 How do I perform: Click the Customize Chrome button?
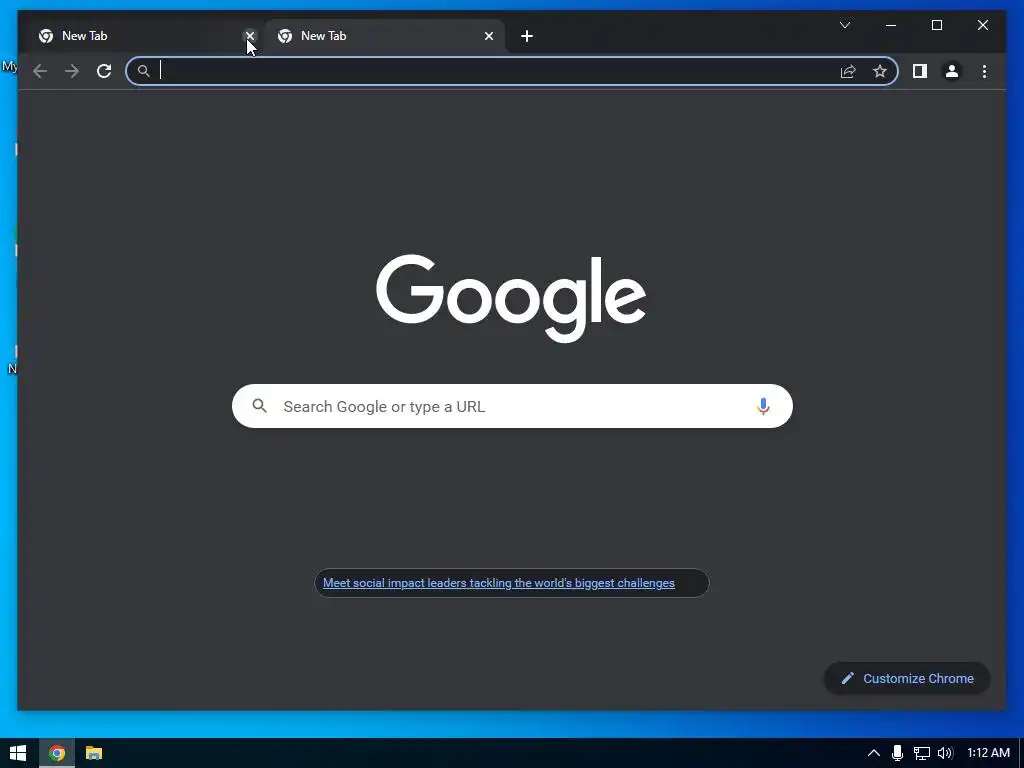(907, 679)
